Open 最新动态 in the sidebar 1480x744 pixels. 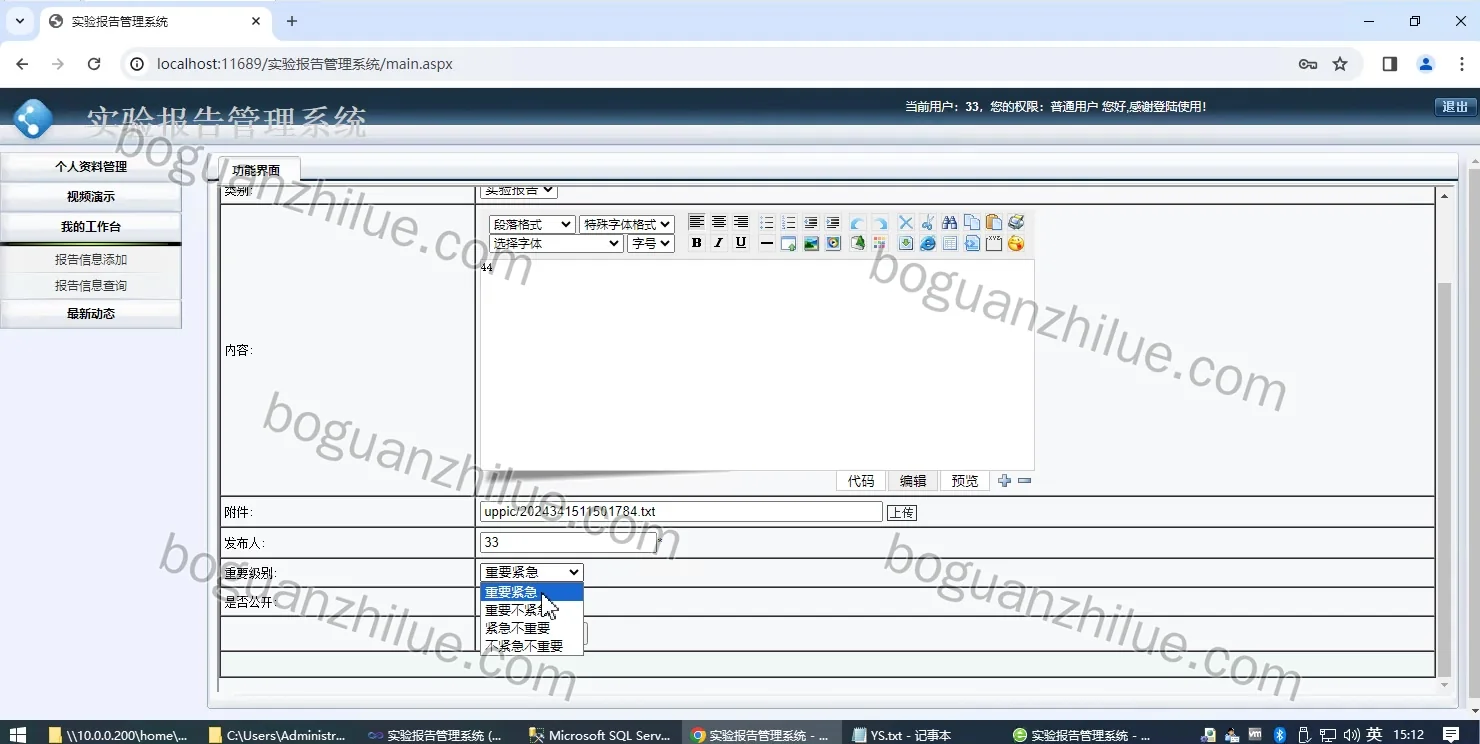pos(91,314)
